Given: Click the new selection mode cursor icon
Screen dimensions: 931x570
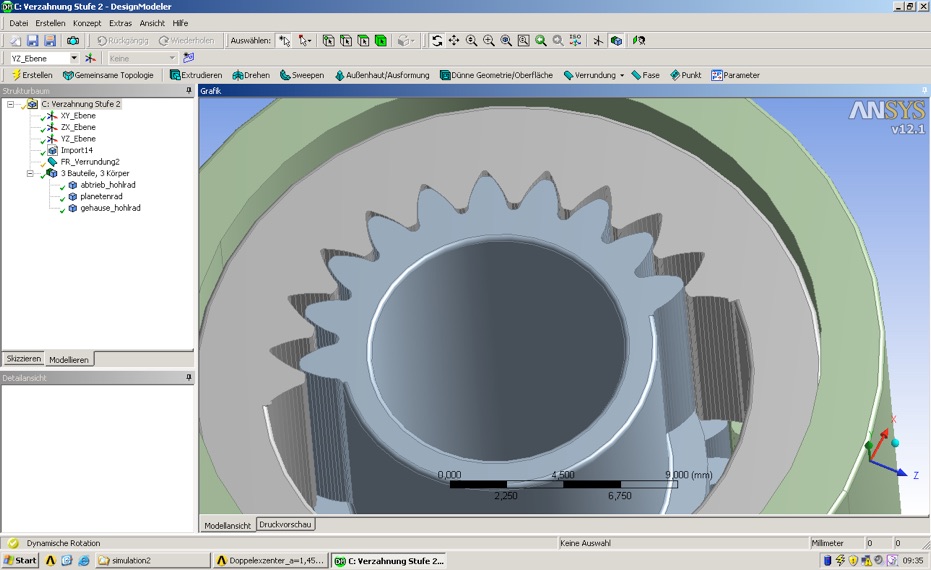Looking at the screenshot, I should 285,40.
